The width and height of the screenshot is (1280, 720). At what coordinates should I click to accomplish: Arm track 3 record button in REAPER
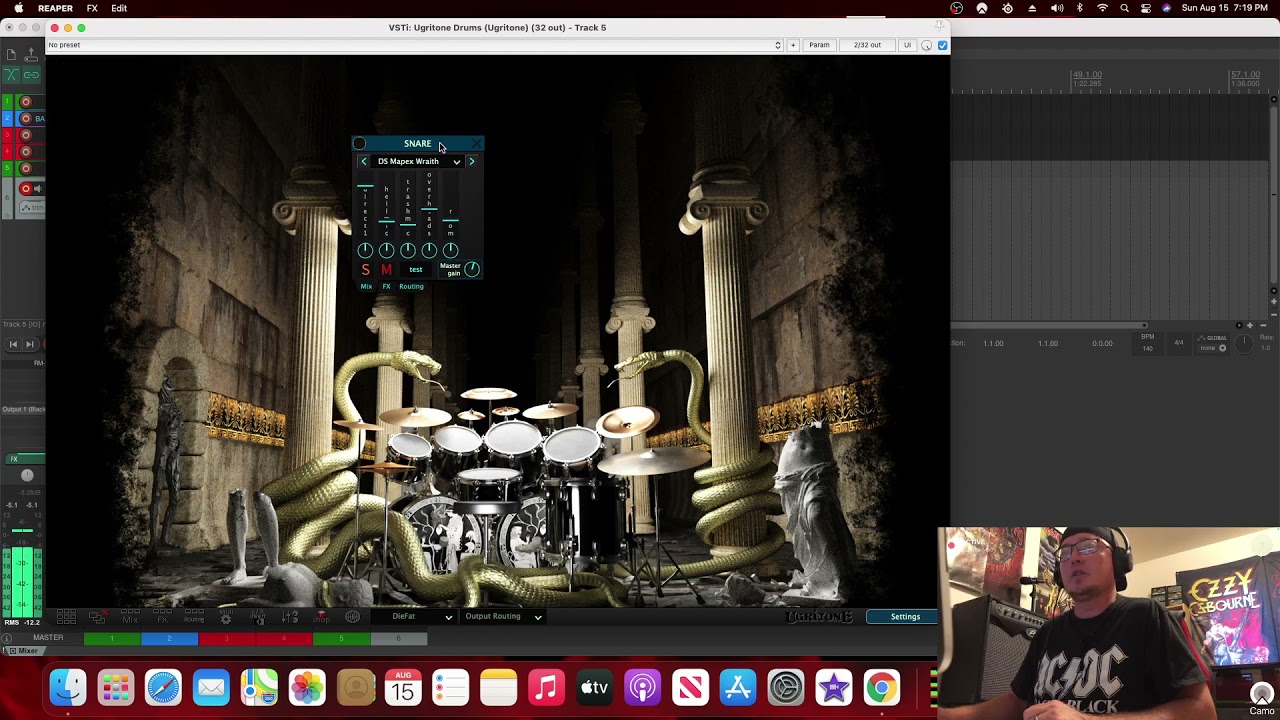tap(26, 135)
